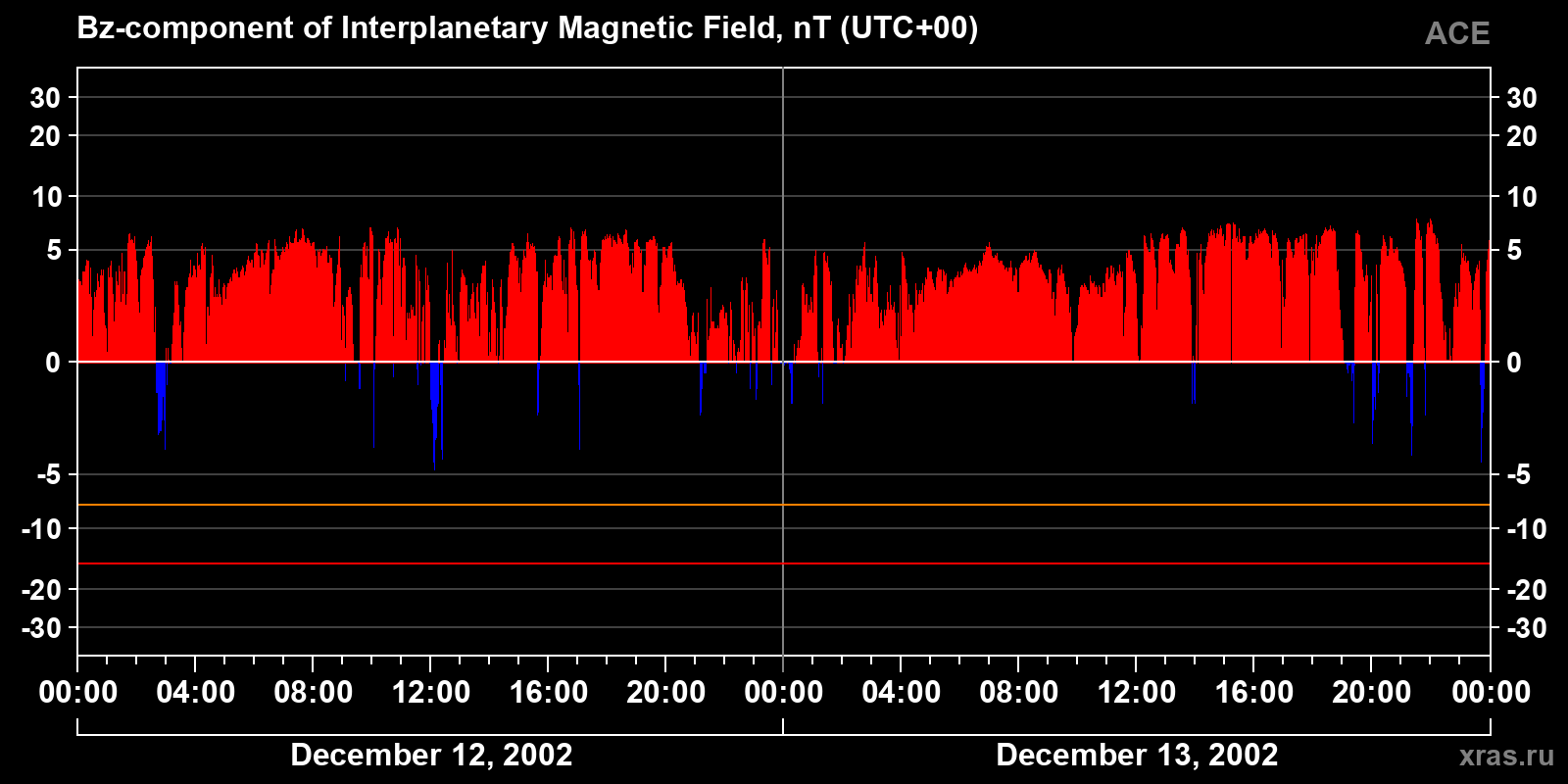Click the 08:00 tick label under December 12
This screenshot has width=1568, height=784.
click(x=314, y=692)
